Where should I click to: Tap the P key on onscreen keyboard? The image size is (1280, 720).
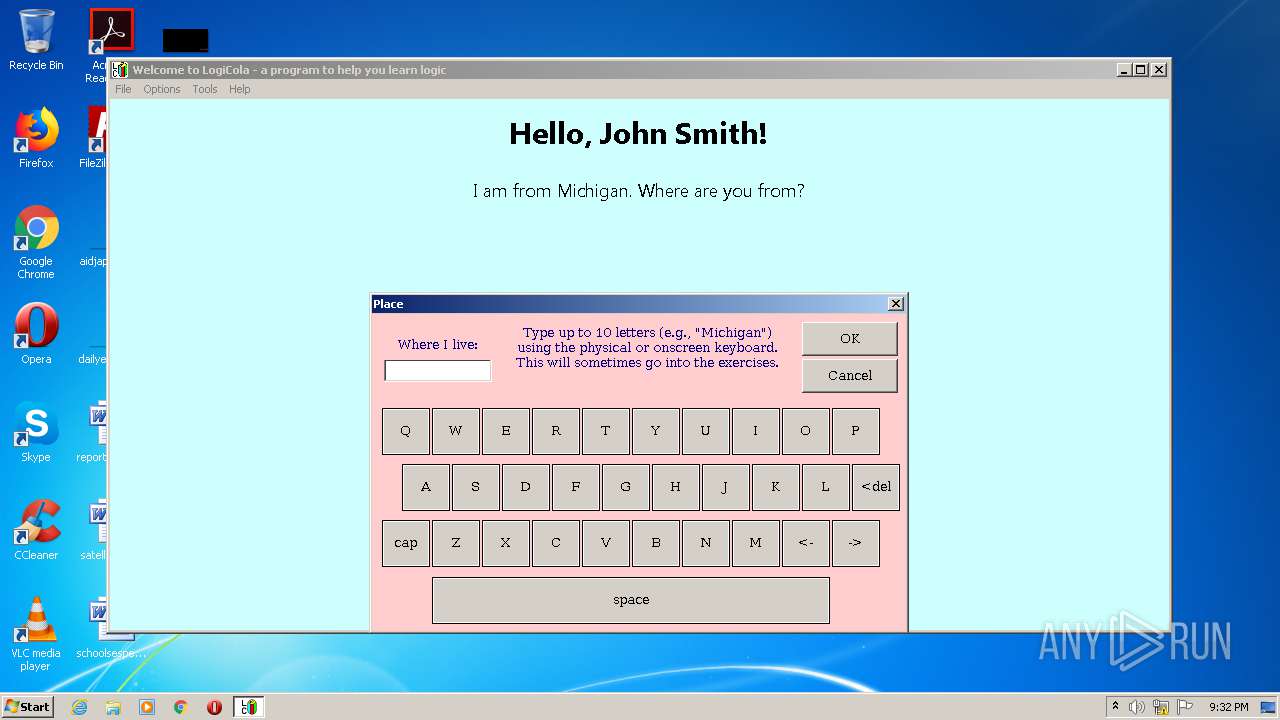pos(856,431)
